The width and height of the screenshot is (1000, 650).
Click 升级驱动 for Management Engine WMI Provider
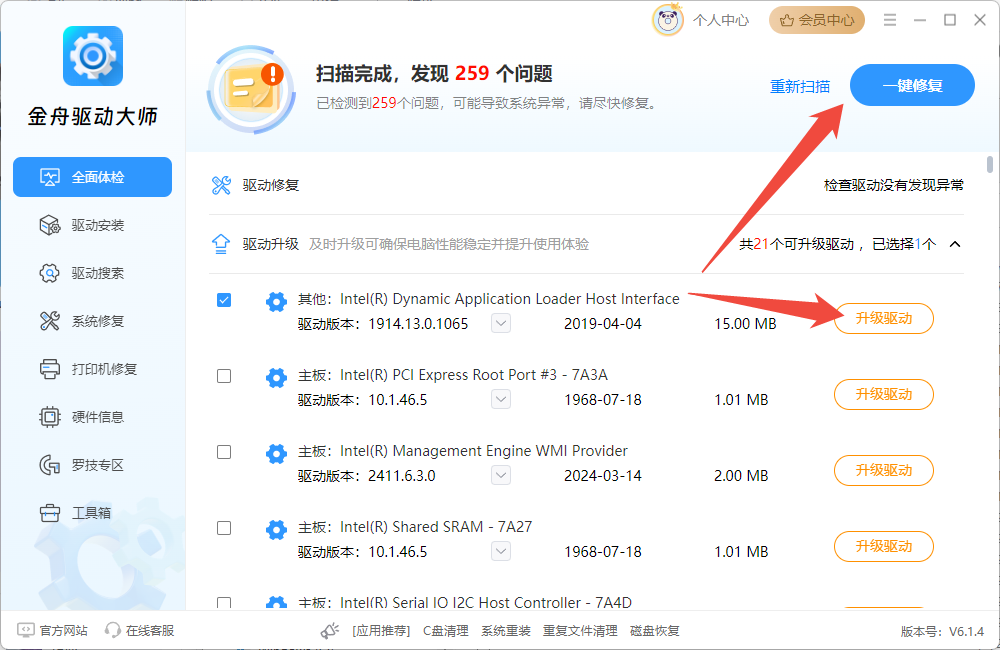(x=884, y=470)
